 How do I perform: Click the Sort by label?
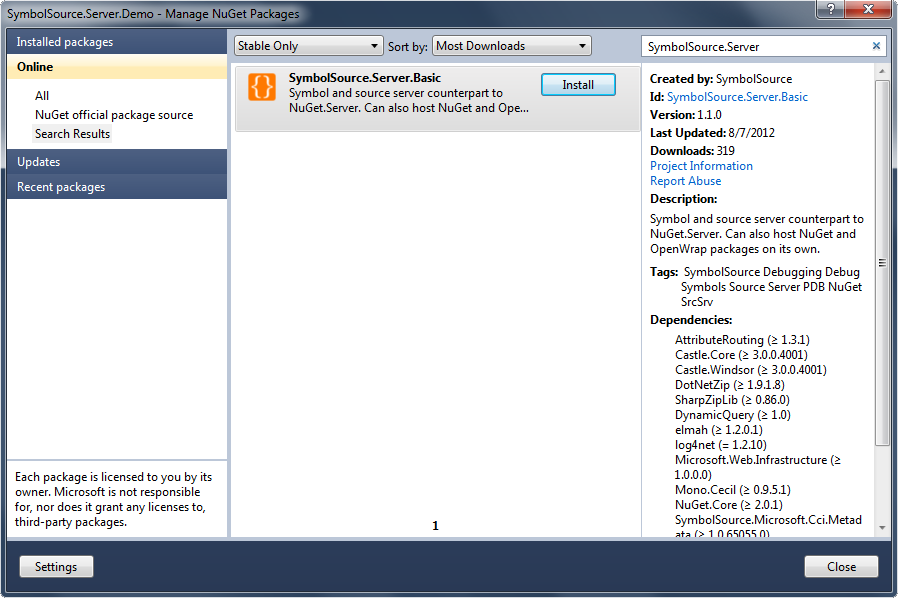(x=407, y=46)
